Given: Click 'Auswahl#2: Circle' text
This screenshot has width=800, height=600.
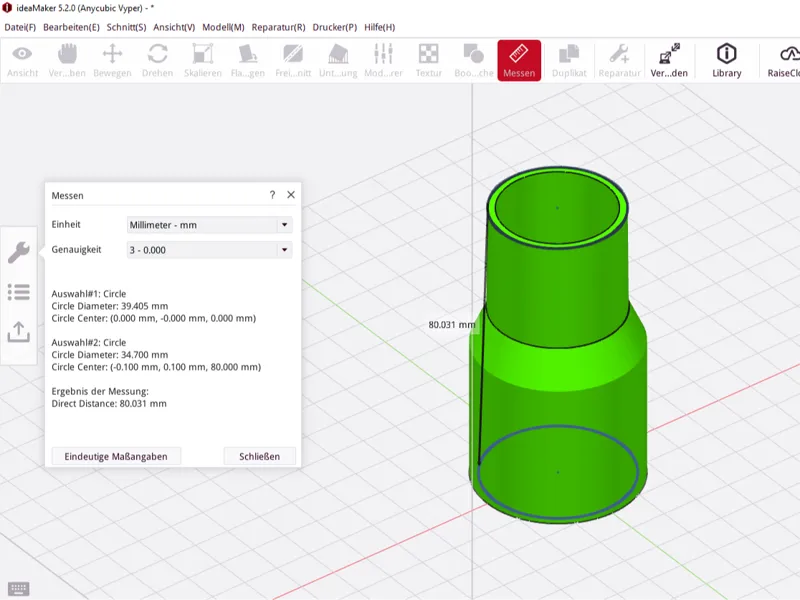Looking at the screenshot, I should tap(89, 342).
